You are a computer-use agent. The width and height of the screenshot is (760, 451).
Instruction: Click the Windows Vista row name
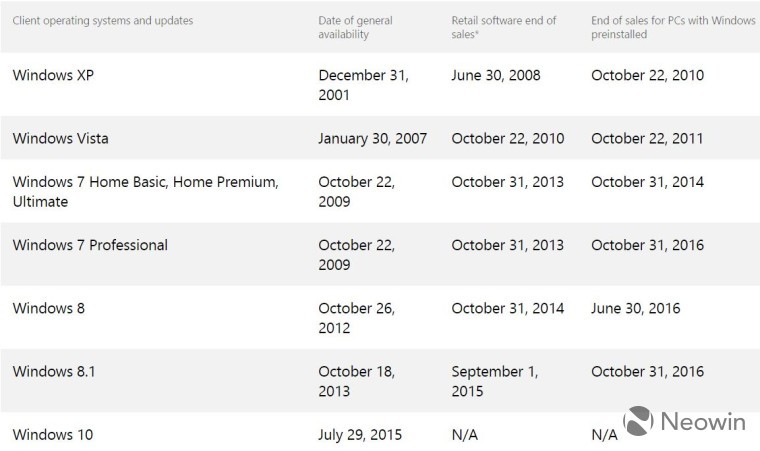point(61,139)
